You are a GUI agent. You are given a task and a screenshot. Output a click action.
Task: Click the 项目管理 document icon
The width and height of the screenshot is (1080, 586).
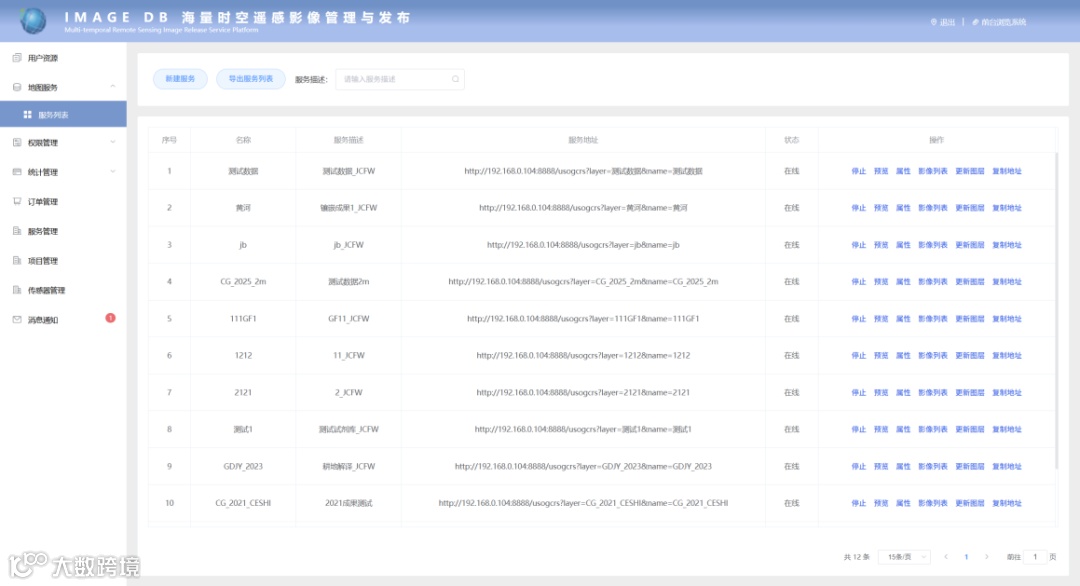point(17,260)
